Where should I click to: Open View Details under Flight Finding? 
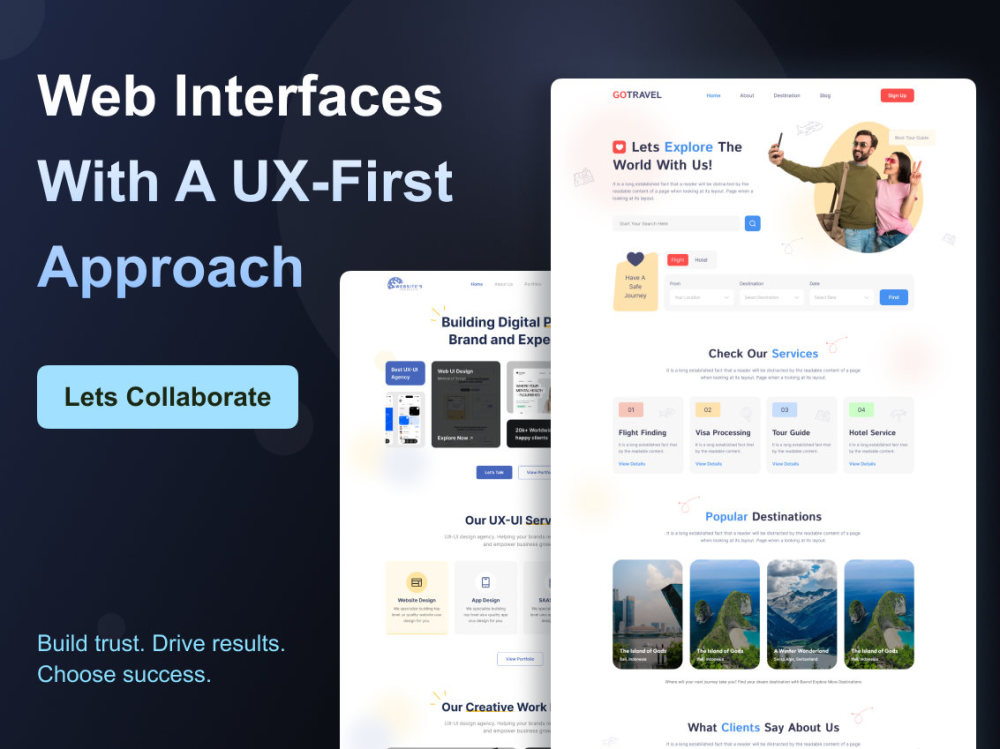[631, 464]
